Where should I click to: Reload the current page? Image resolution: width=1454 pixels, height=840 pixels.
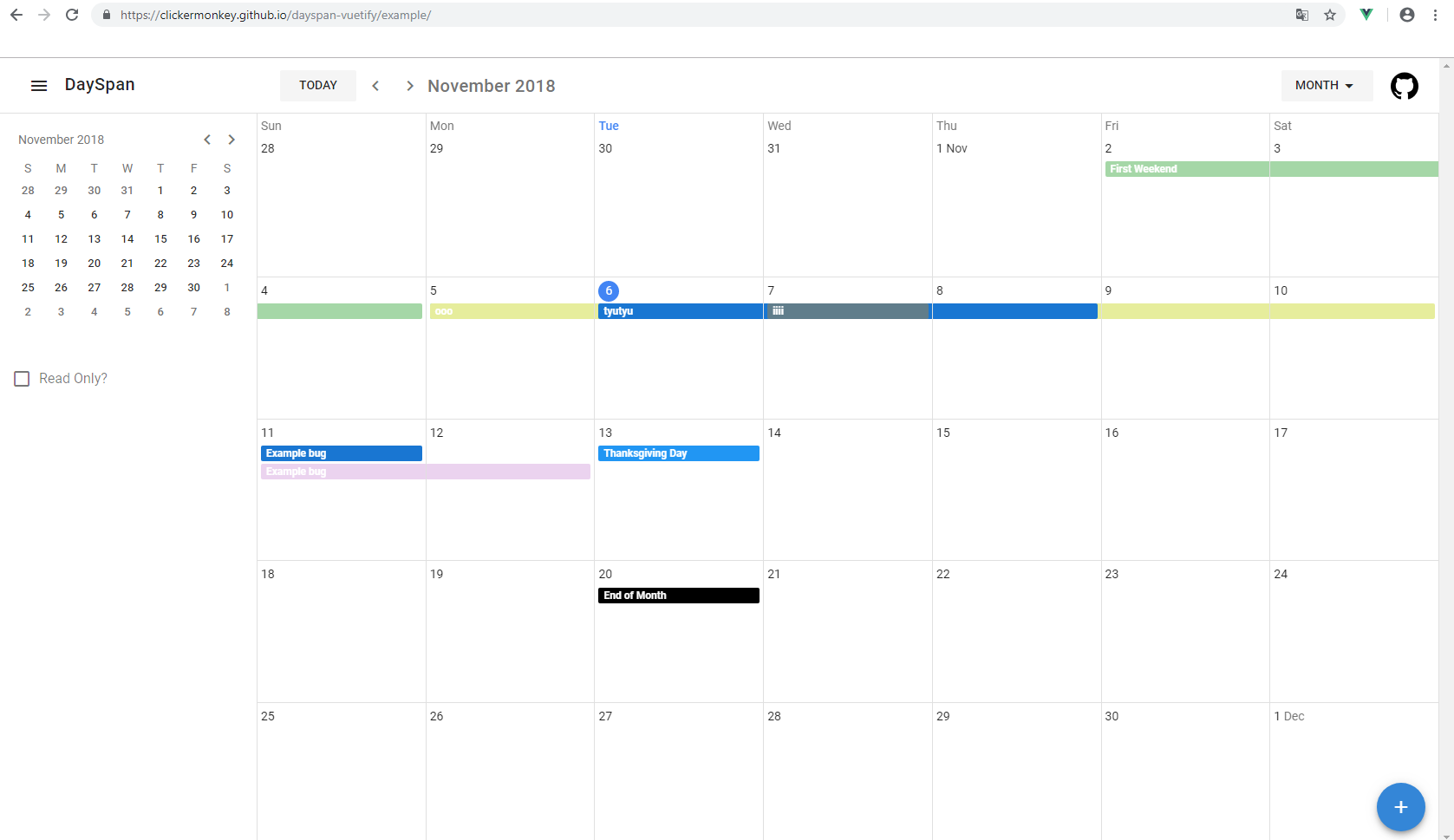pyautogui.click(x=72, y=15)
